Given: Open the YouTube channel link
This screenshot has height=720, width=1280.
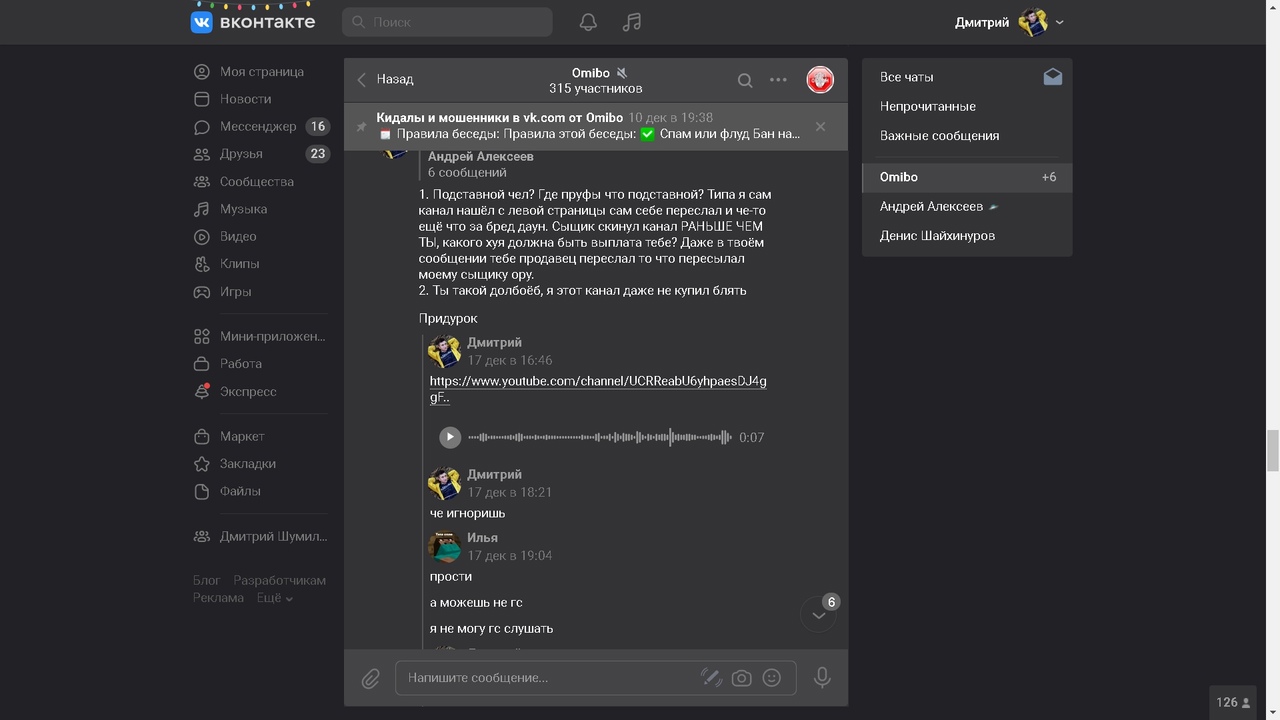Looking at the screenshot, I should click(x=597, y=381).
